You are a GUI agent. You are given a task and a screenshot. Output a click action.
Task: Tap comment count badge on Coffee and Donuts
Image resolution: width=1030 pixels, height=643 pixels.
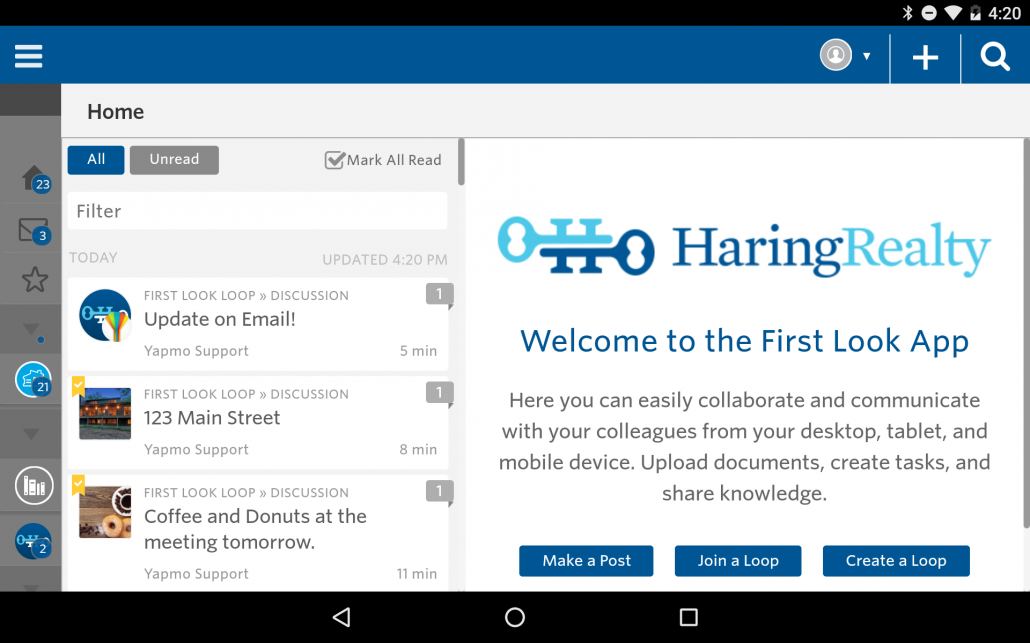click(x=439, y=492)
